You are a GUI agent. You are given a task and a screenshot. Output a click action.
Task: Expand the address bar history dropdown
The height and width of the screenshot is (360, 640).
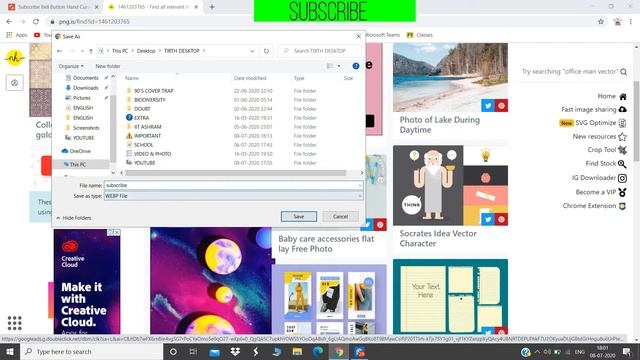click(252, 51)
